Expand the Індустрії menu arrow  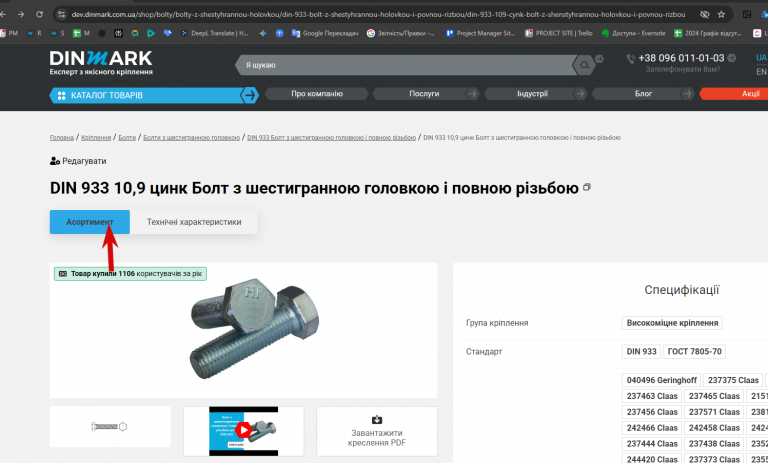tap(580, 94)
